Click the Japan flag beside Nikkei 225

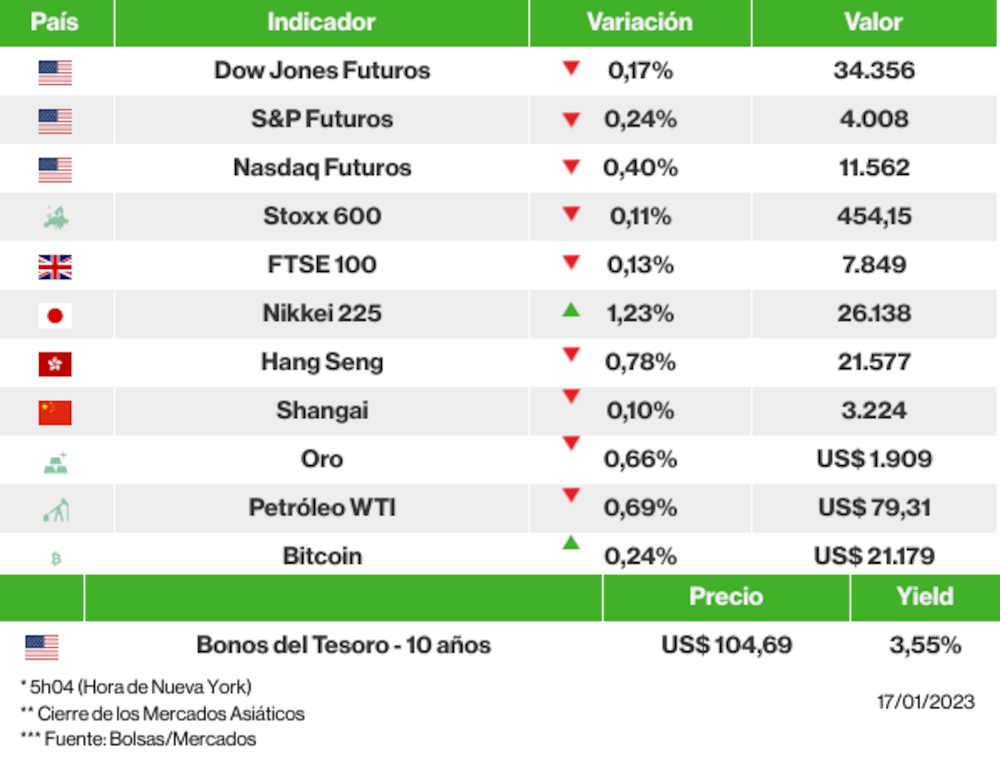pos(55,315)
